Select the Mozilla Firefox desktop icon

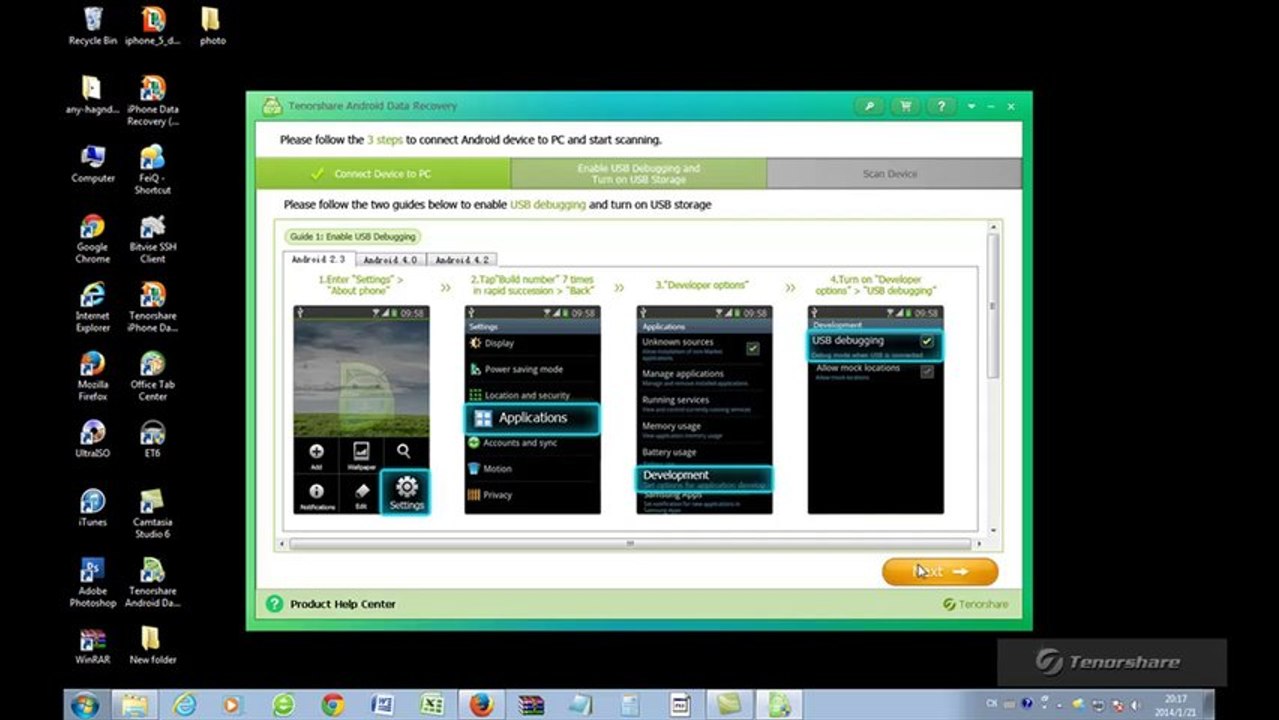92,375
